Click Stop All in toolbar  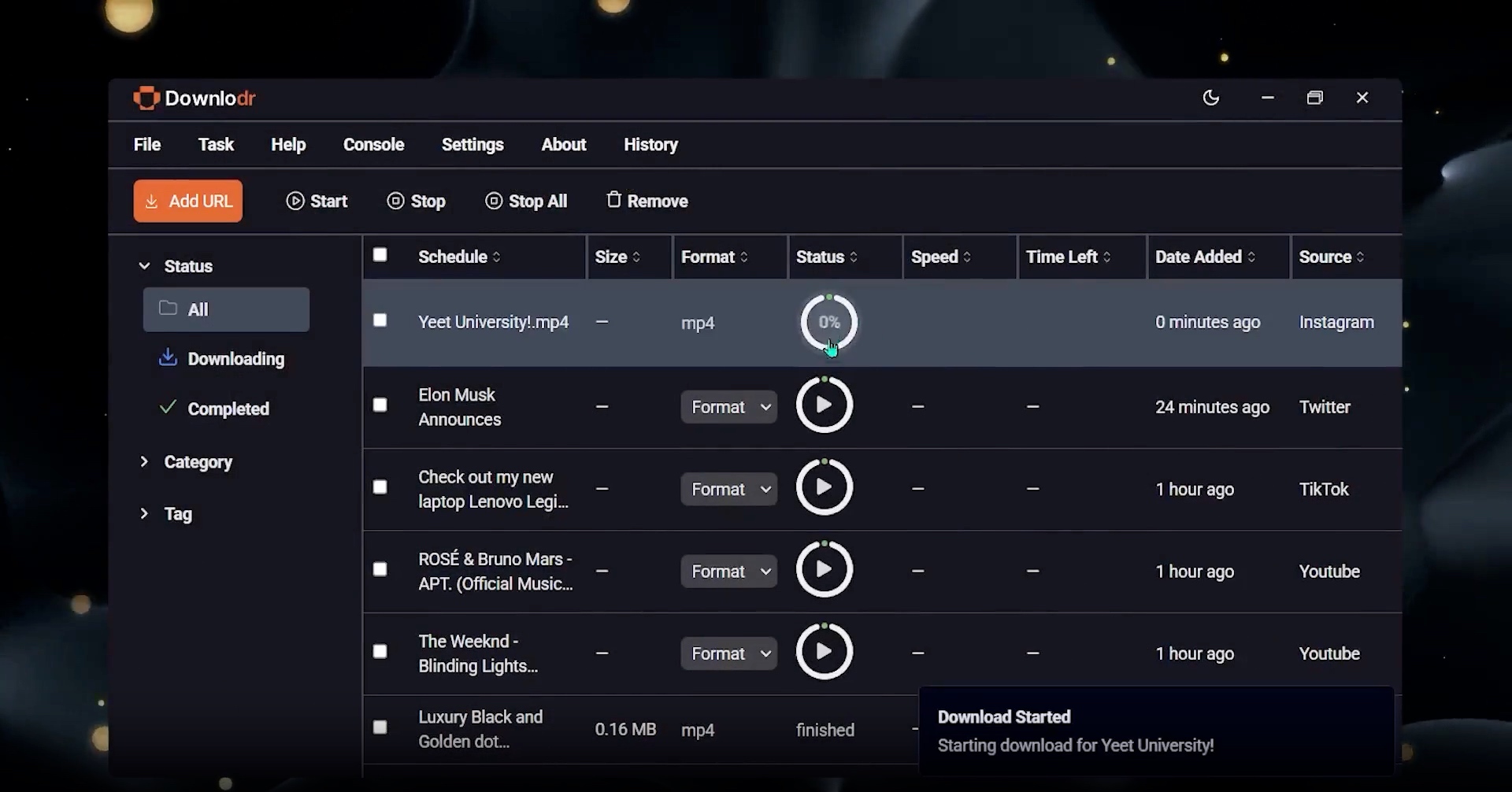coord(526,201)
